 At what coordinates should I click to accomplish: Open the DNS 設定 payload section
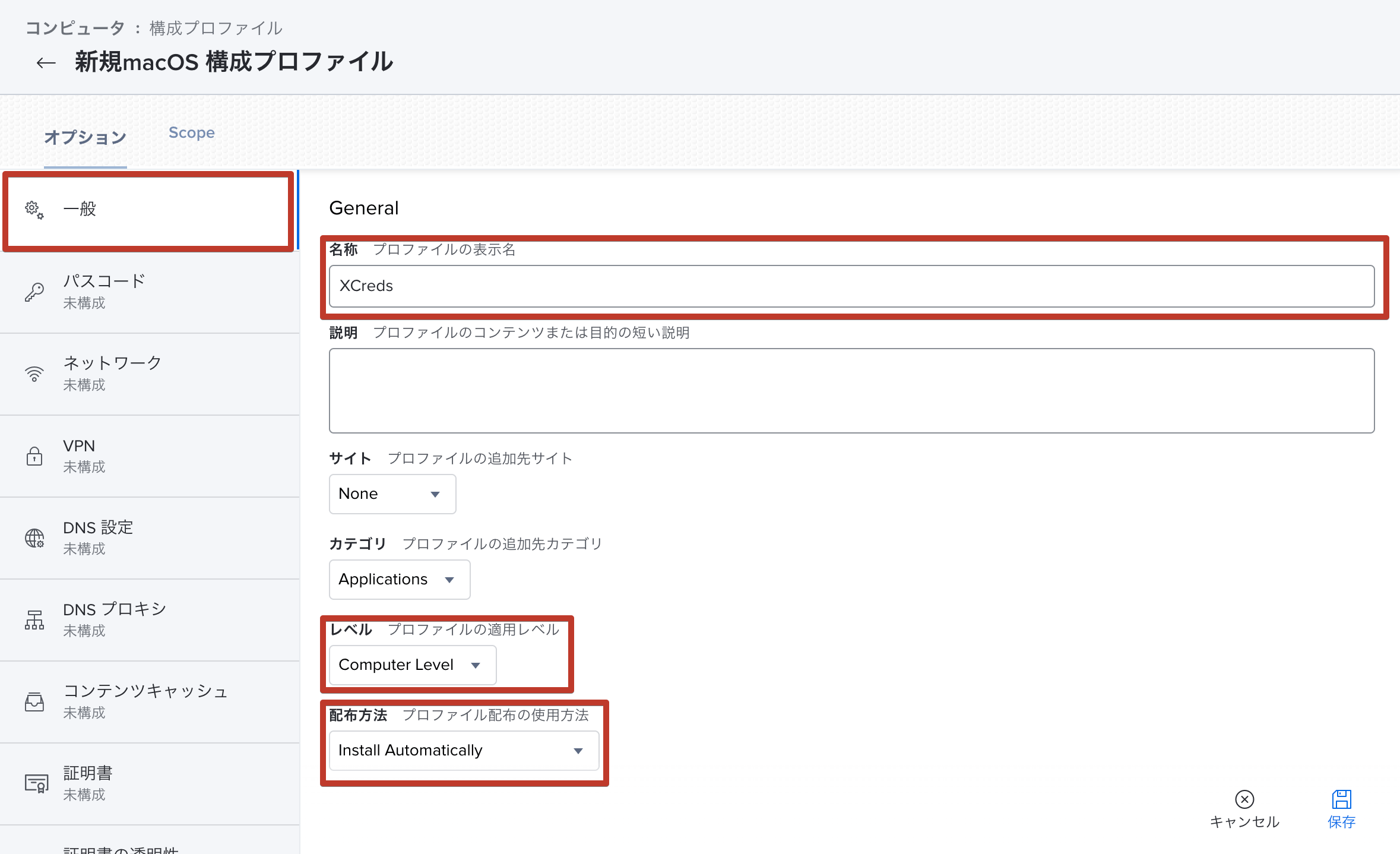(150, 538)
